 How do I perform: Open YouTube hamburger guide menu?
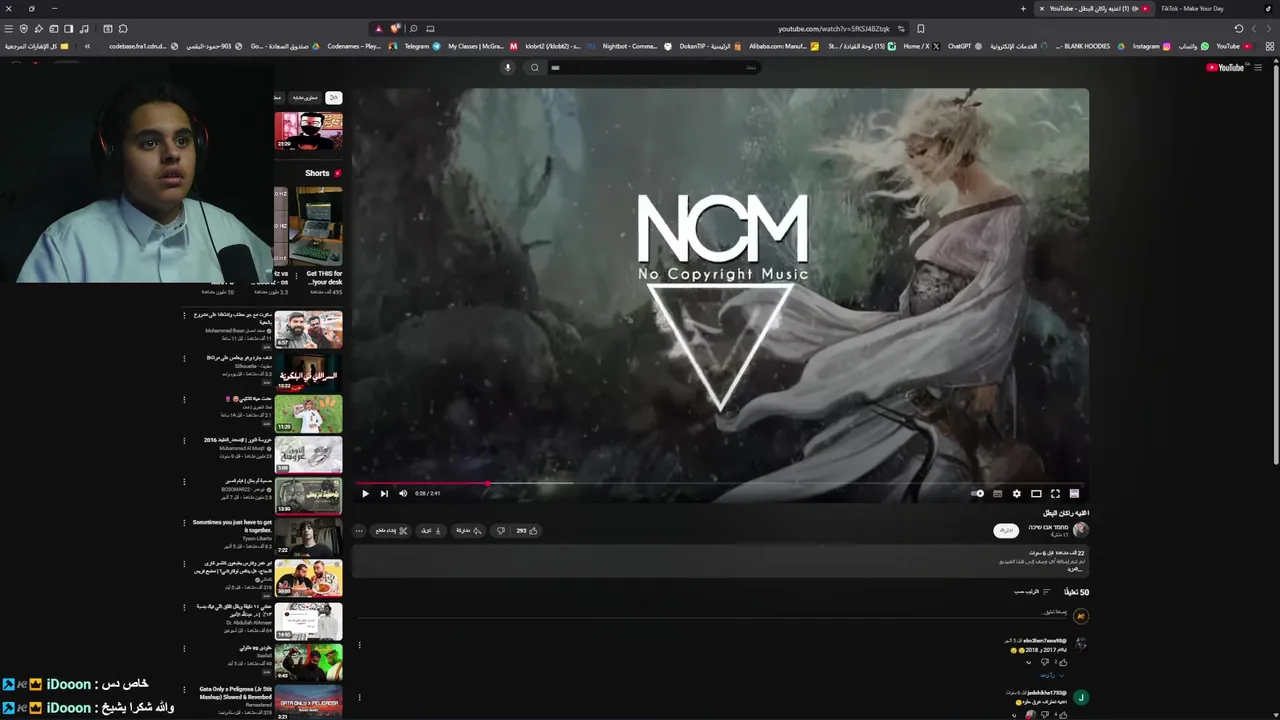pos(1258,67)
